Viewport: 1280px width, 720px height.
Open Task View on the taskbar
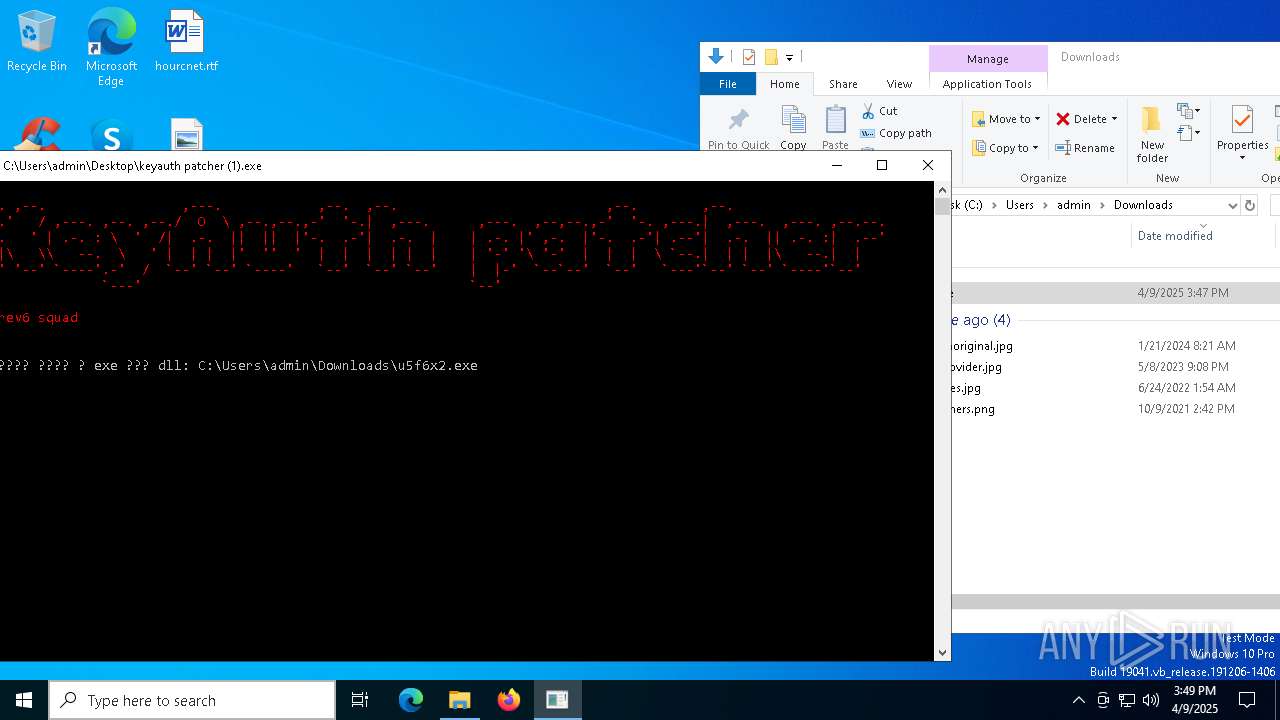(360, 700)
